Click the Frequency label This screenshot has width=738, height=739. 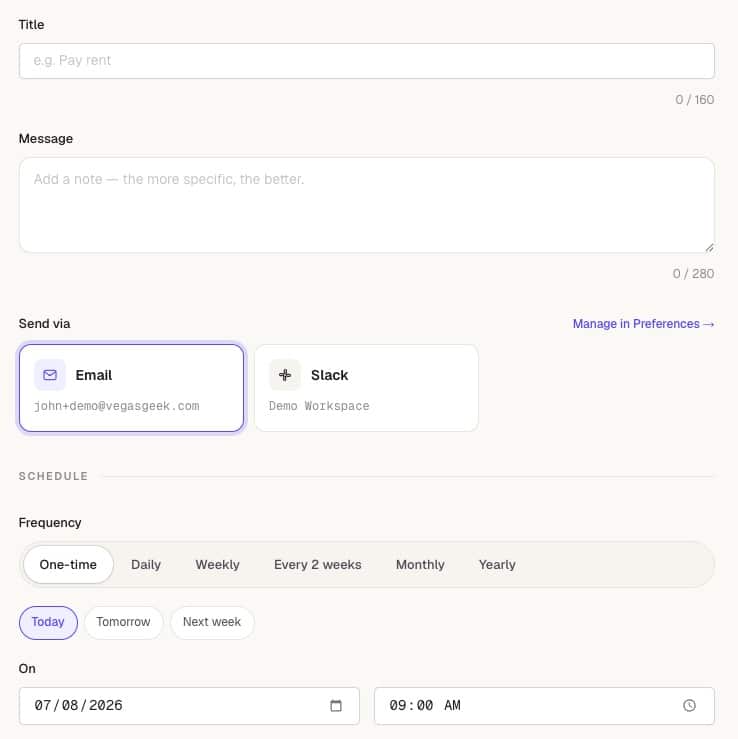point(50,523)
